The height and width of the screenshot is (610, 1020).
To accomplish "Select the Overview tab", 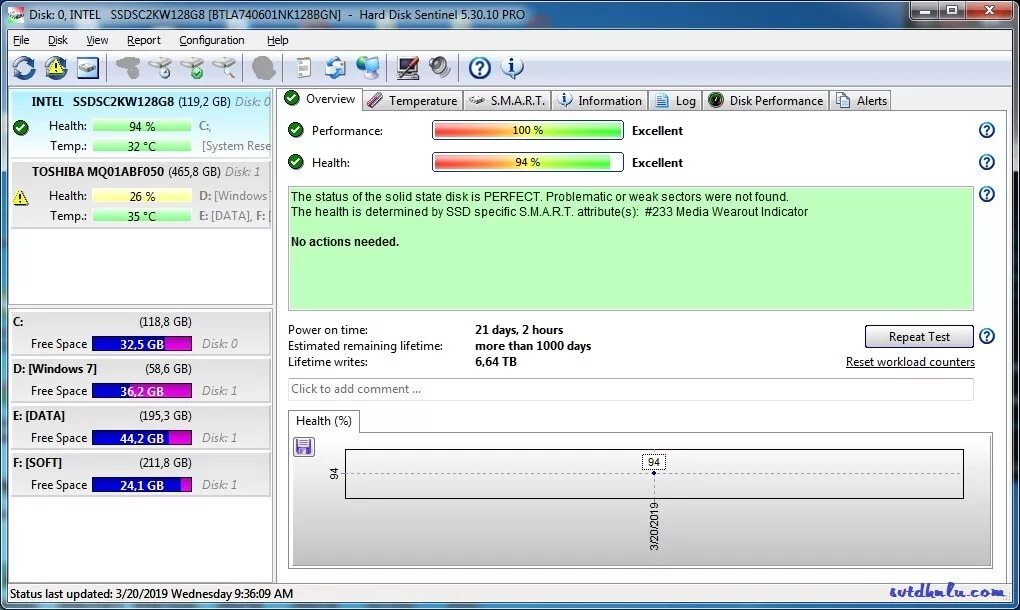I will coord(320,99).
